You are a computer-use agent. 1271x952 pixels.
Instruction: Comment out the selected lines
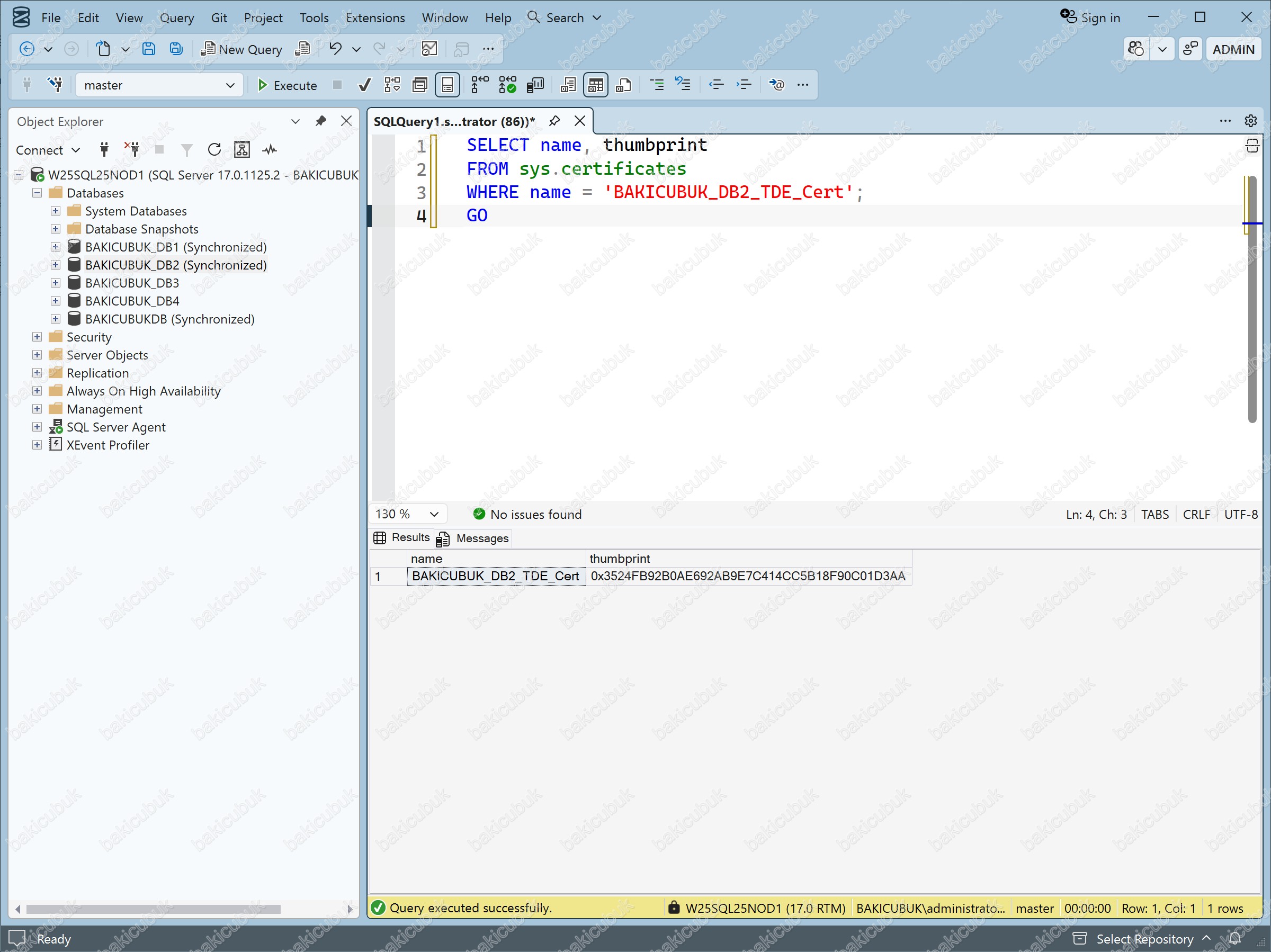click(656, 85)
